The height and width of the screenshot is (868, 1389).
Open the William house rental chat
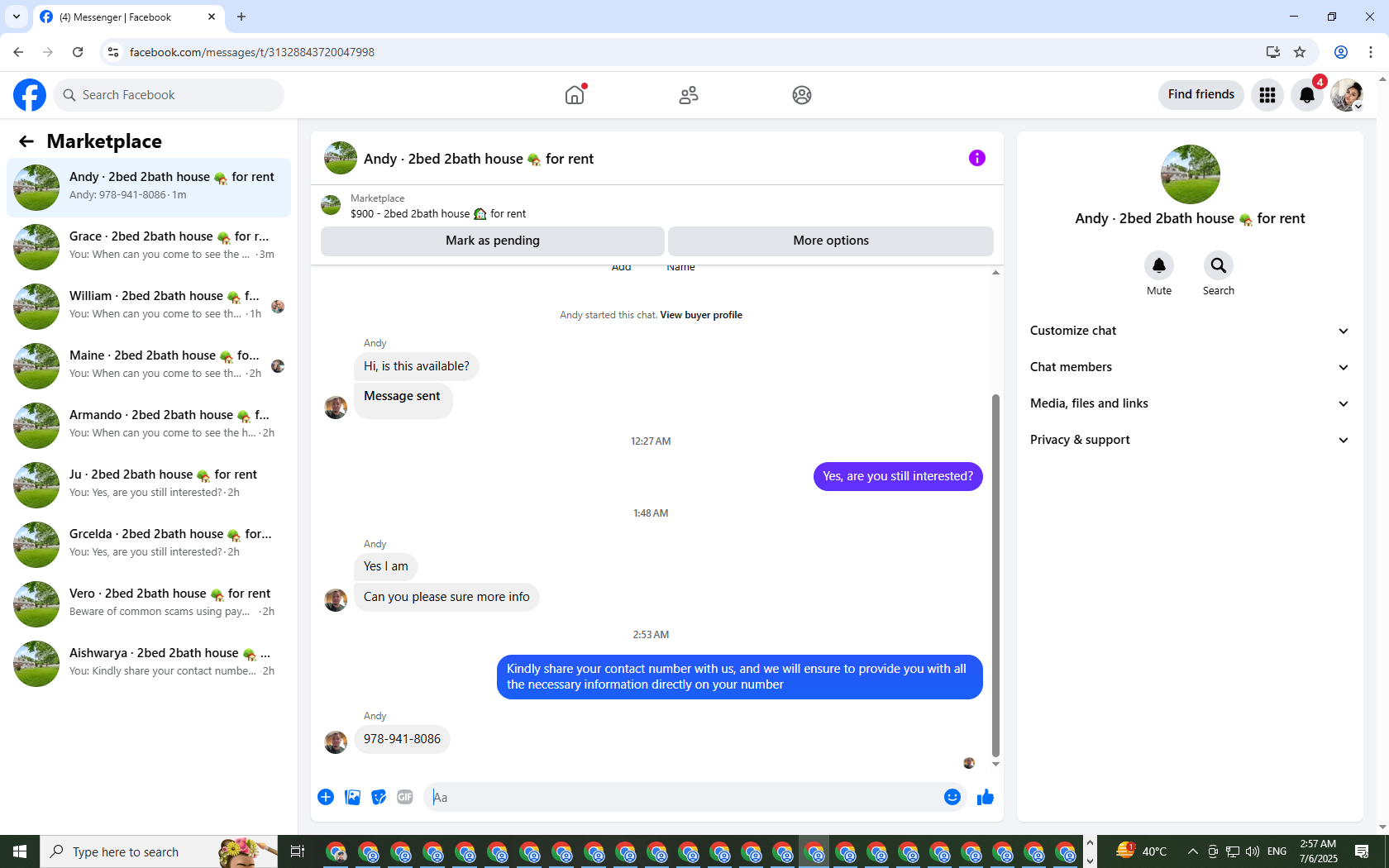(x=149, y=307)
